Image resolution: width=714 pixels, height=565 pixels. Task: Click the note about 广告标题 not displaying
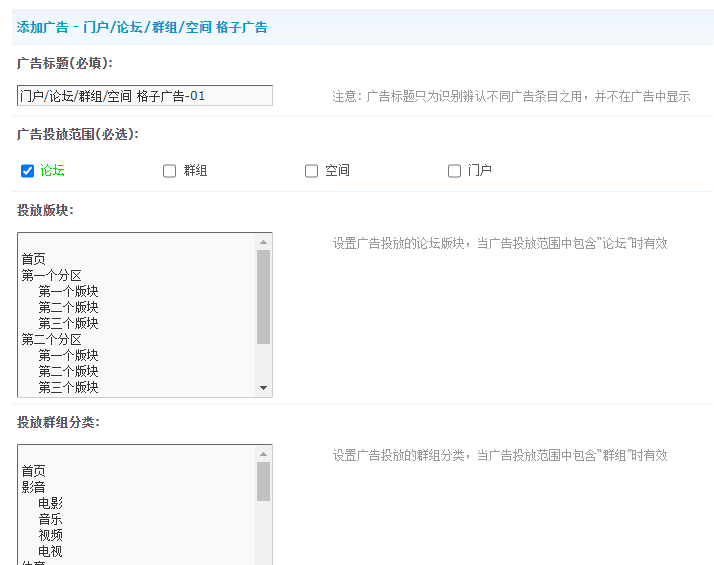[511, 97]
